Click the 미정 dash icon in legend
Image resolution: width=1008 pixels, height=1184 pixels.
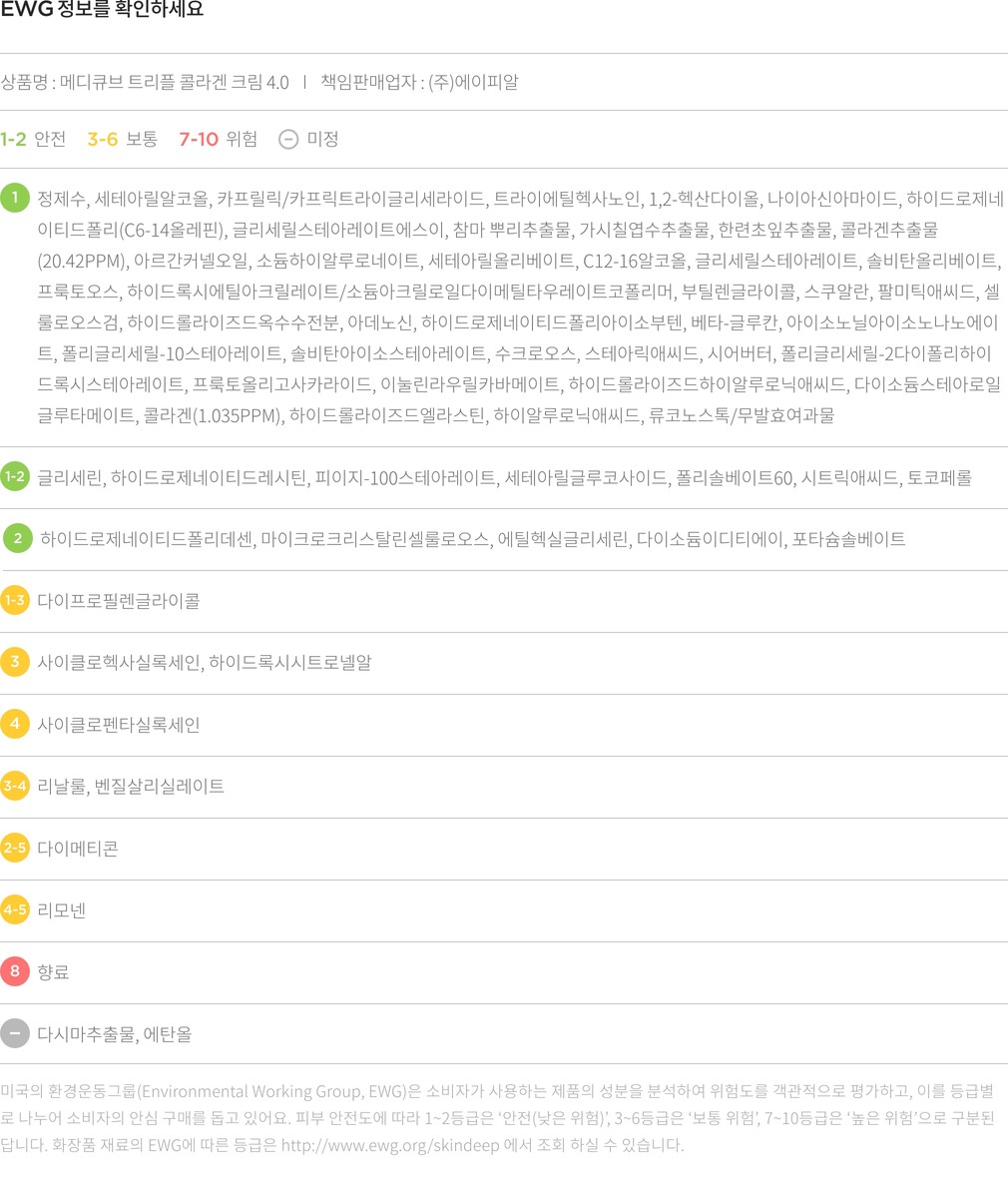coord(288,139)
